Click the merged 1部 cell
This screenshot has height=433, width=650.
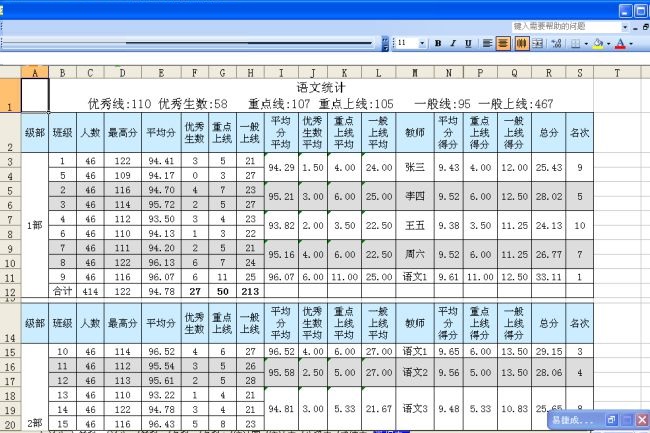pyautogui.click(x=35, y=225)
